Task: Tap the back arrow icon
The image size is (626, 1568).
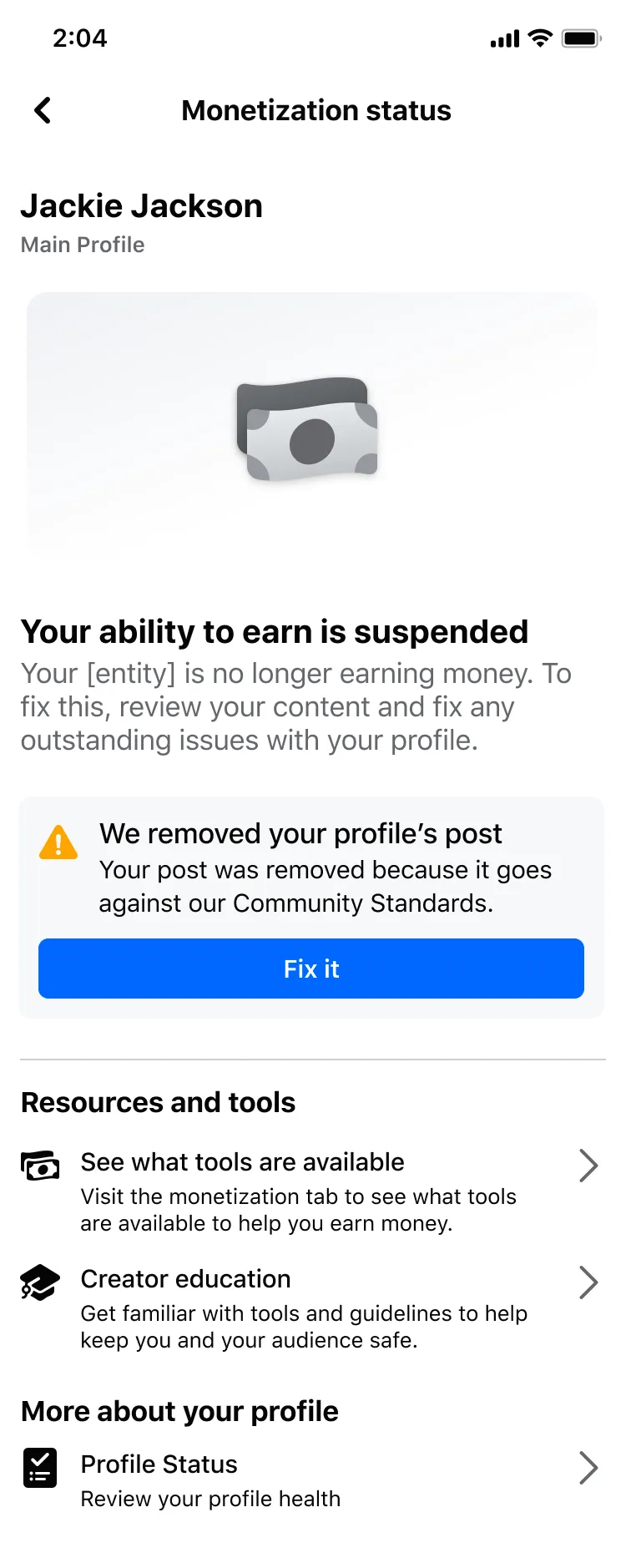Action: [x=43, y=110]
